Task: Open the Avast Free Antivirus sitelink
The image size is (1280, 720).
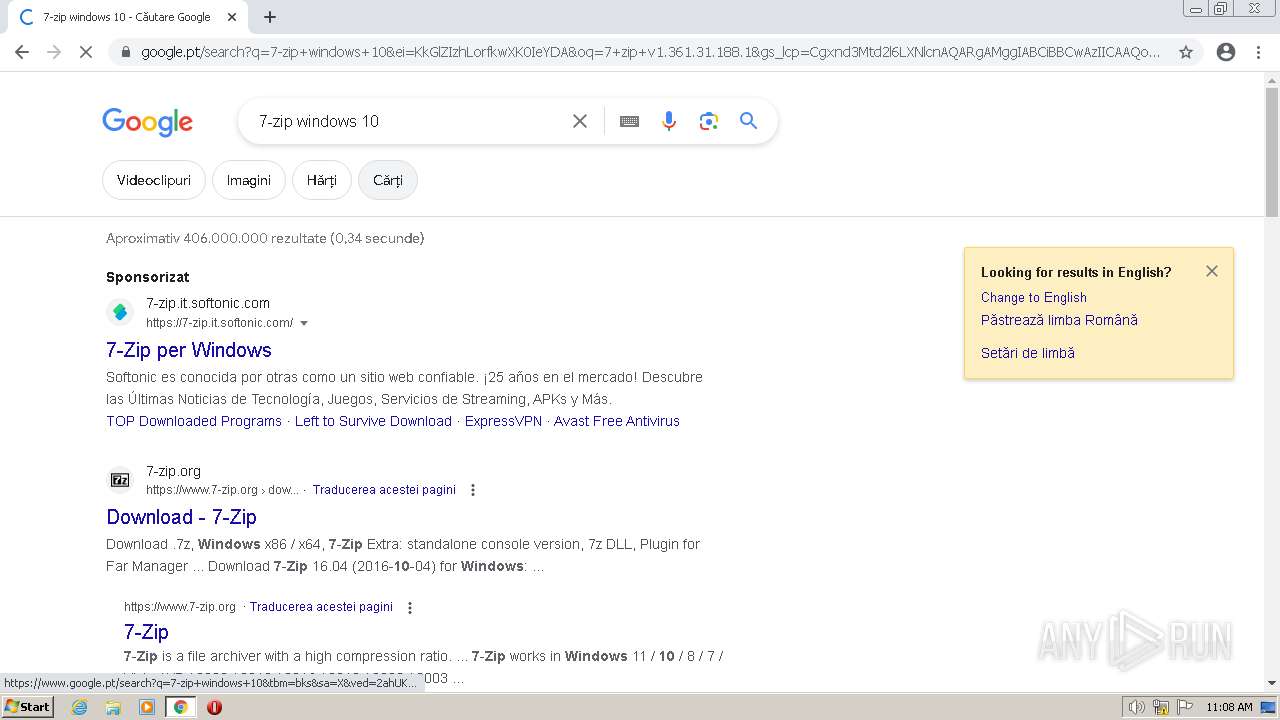Action: pos(617,421)
